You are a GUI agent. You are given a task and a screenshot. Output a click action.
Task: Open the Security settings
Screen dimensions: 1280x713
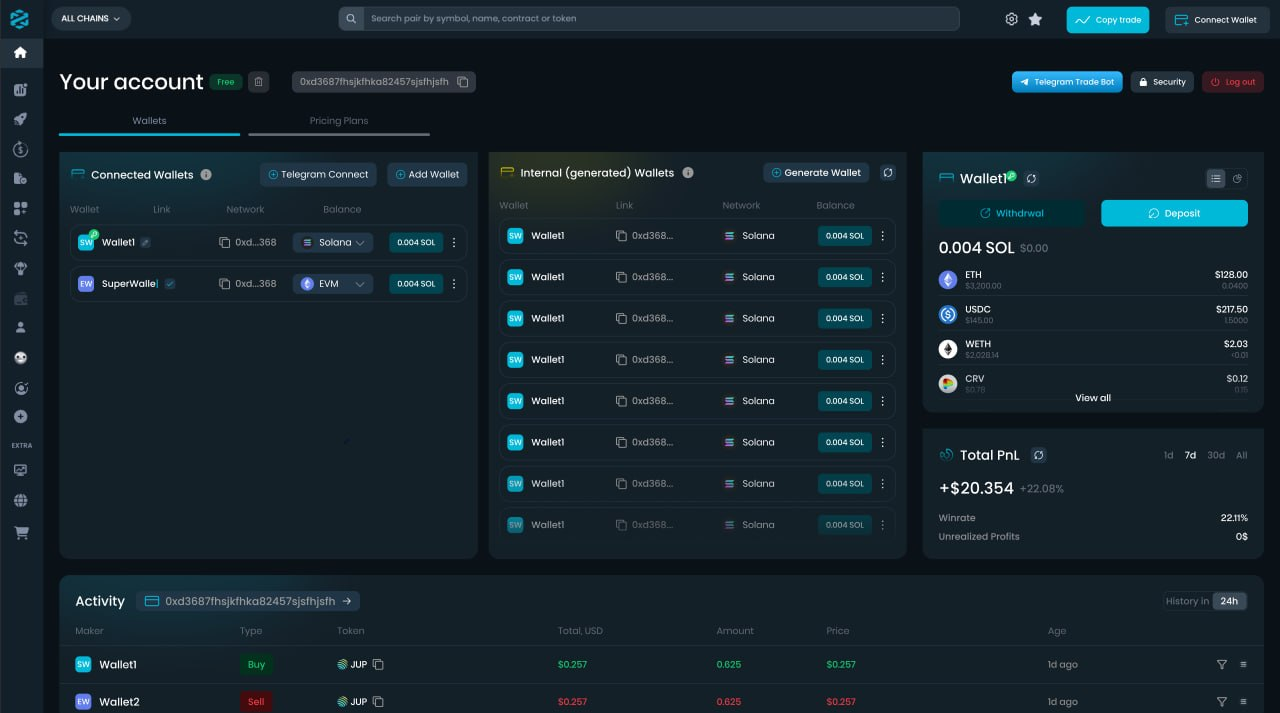[x=1162, y=82]
